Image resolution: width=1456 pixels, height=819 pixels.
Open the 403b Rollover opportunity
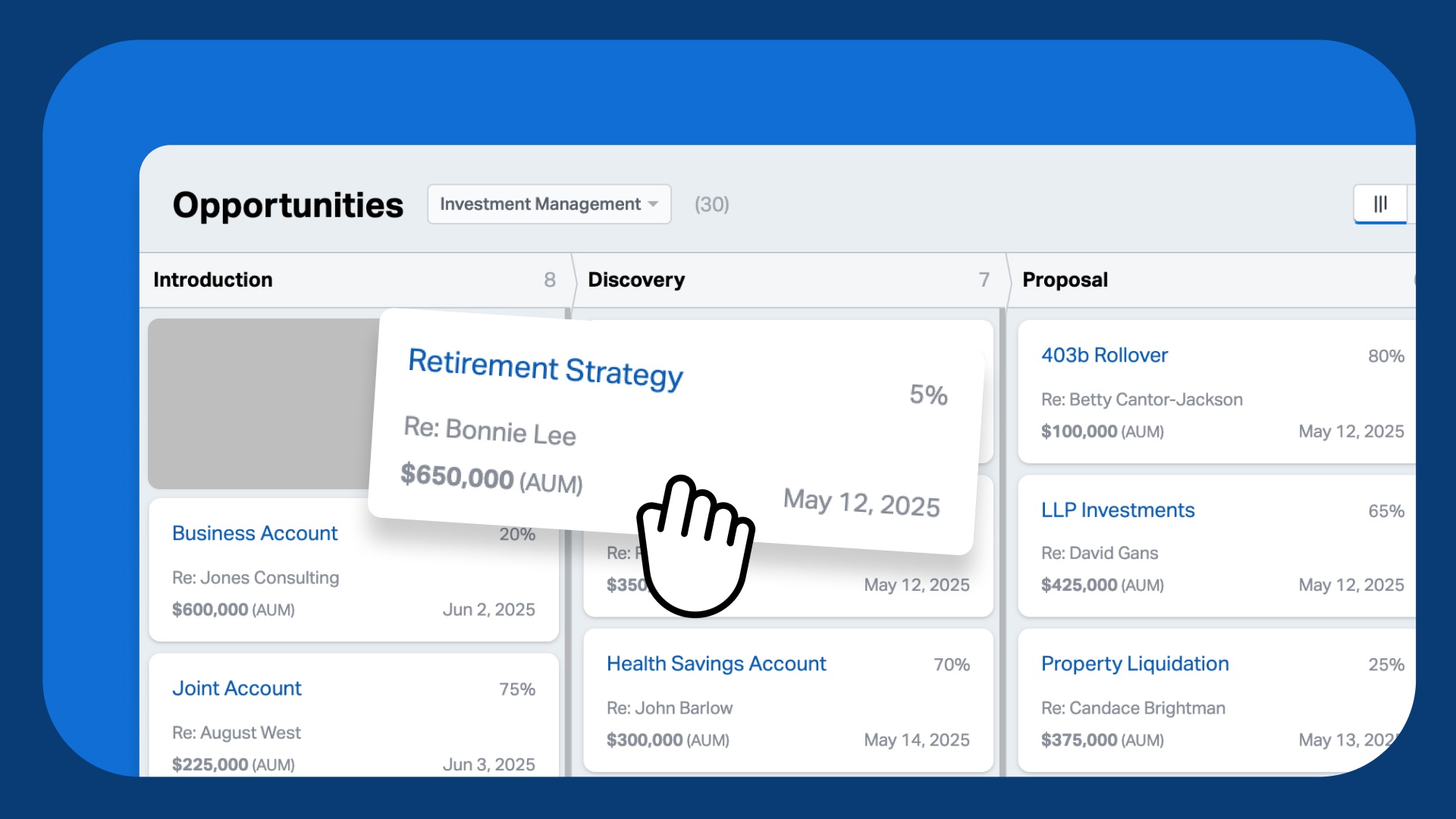point(1104,355)
